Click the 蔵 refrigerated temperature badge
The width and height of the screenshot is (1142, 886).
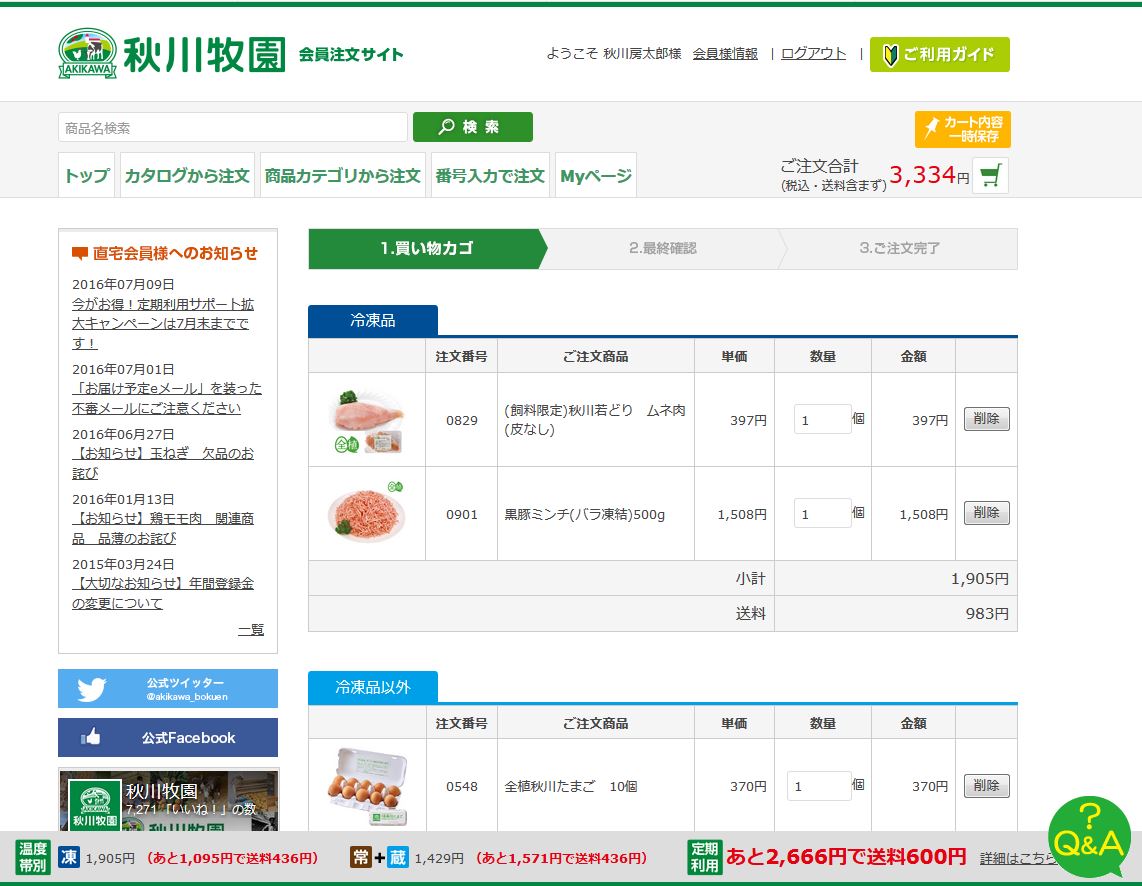coord(398,857)
